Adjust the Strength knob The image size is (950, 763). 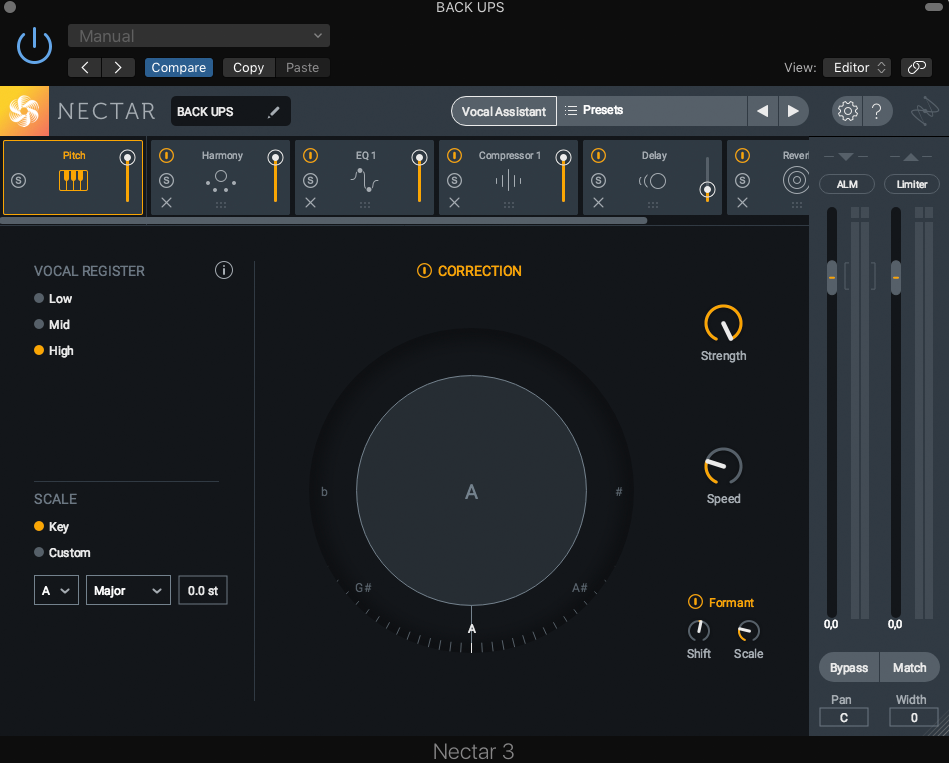click(x=723, y=323)
